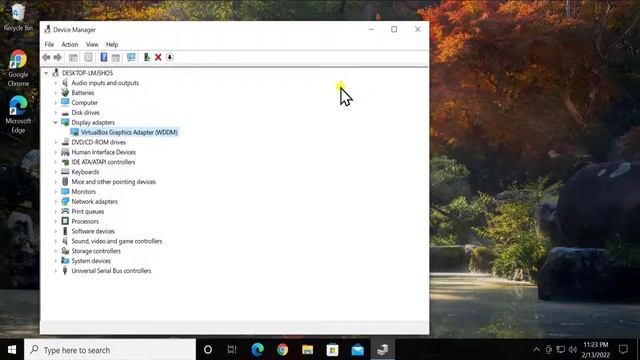The height and width of the screenshot is (360, 640).
Task: Click the Type here to search box
Action: point(110,350)
